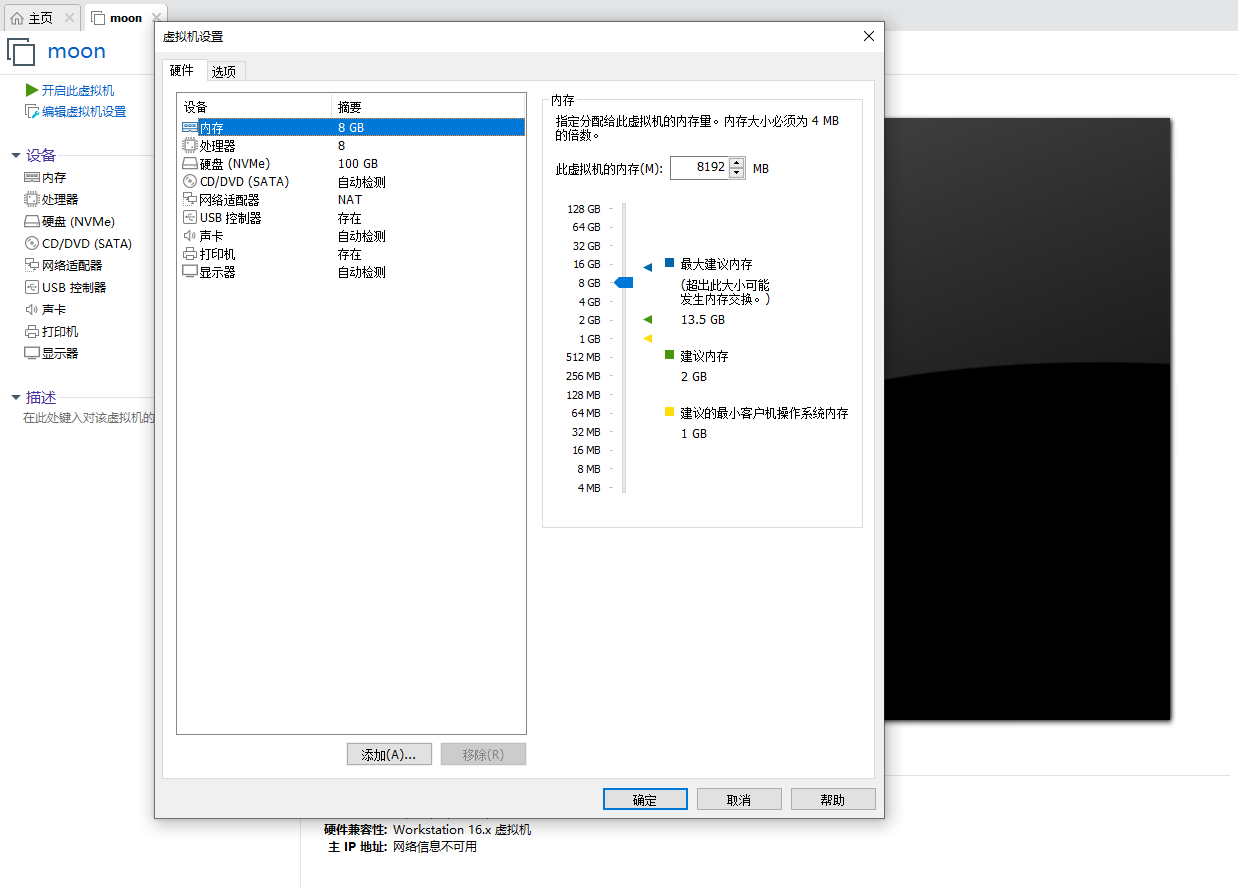The image size is (1238, 887).
Task: Set memory slider to 16 GB mark
Action: coord(624,264)
